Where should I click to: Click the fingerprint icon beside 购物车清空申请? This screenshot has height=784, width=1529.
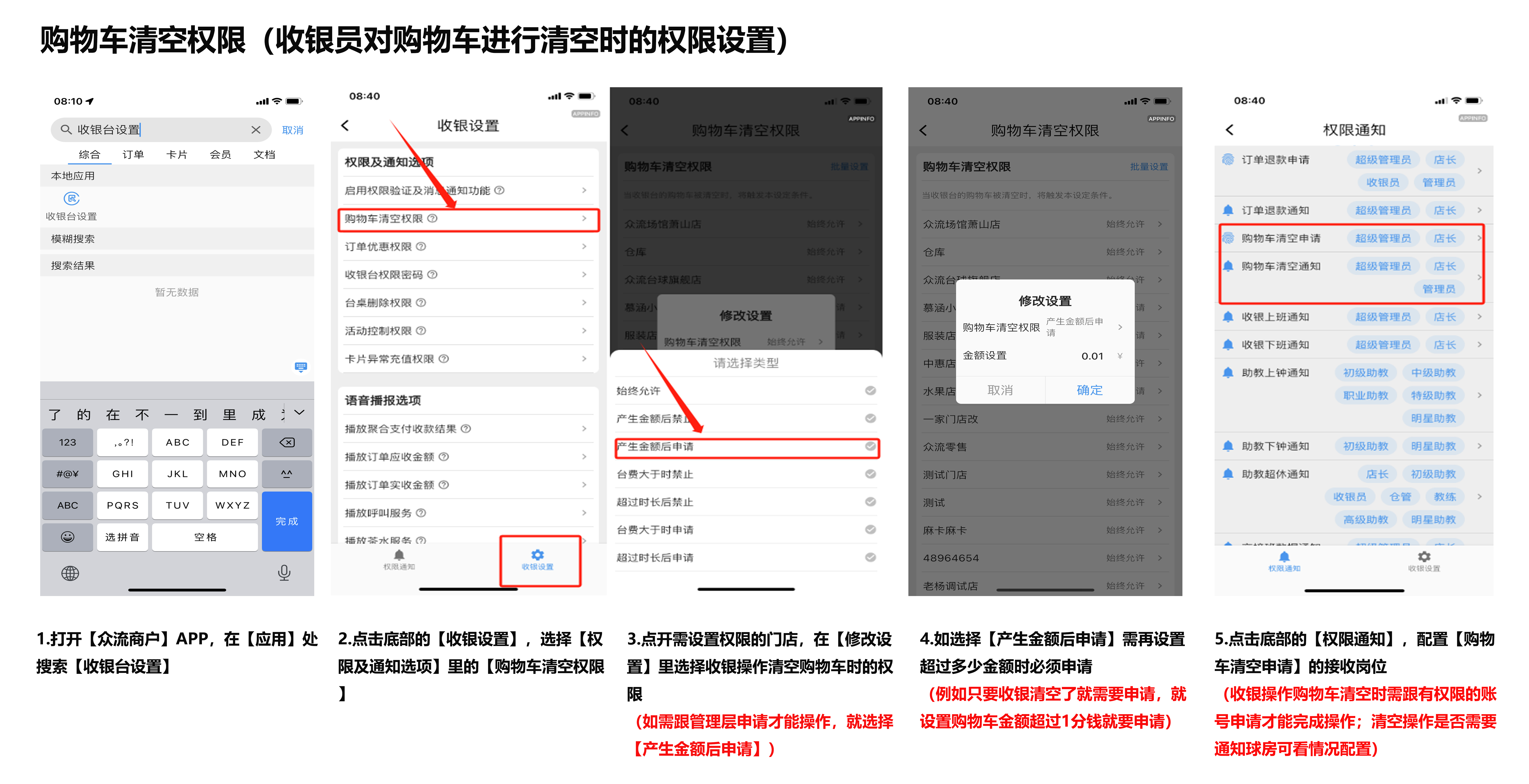(1228, 238)
